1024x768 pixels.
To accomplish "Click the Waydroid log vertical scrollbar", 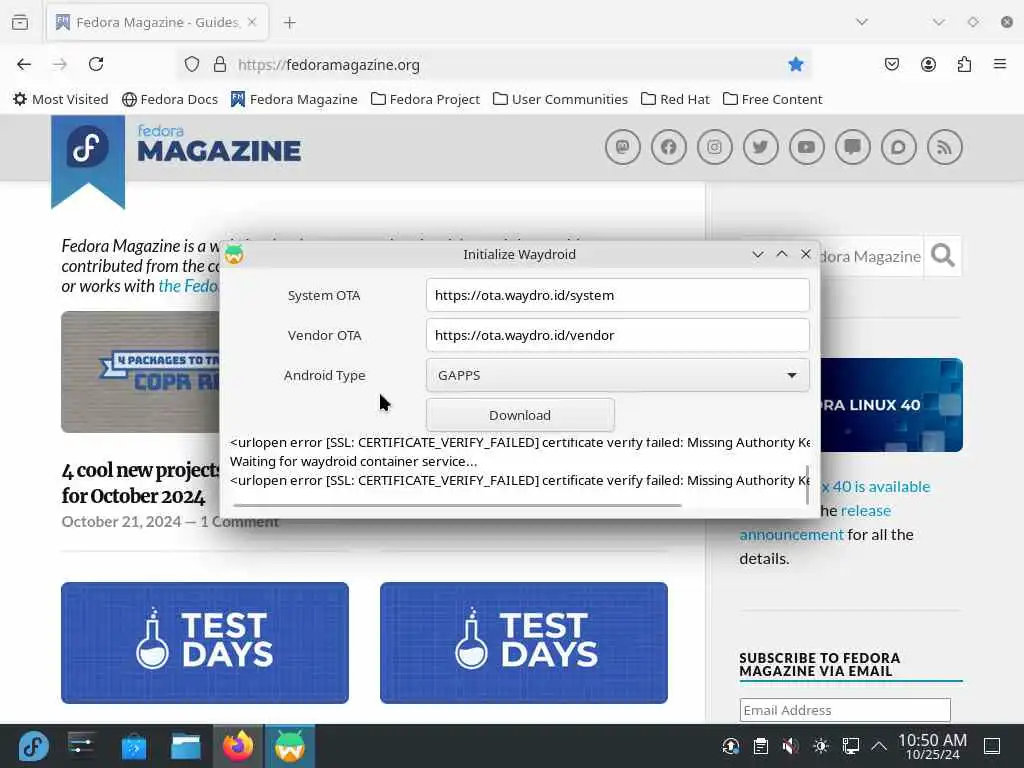I will (807, 485).
